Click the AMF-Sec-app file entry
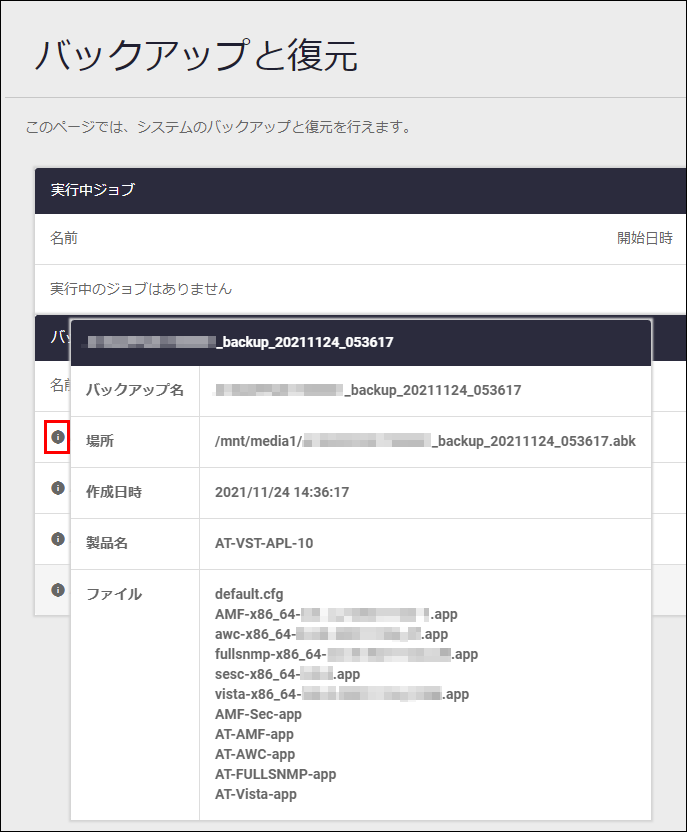 (258, 714)
